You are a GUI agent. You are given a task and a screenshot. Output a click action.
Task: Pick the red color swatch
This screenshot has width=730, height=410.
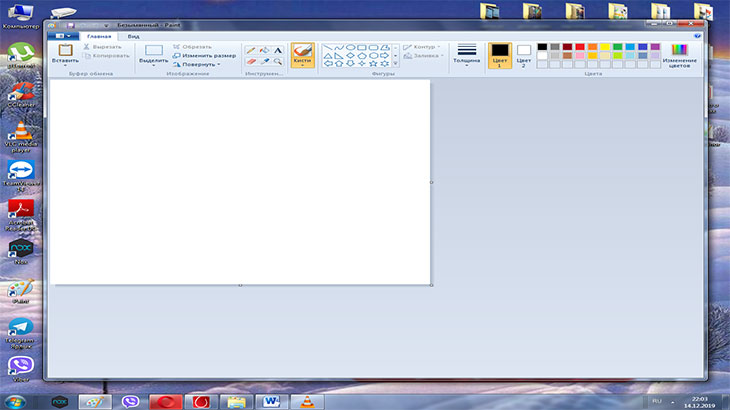click(580, 46)
